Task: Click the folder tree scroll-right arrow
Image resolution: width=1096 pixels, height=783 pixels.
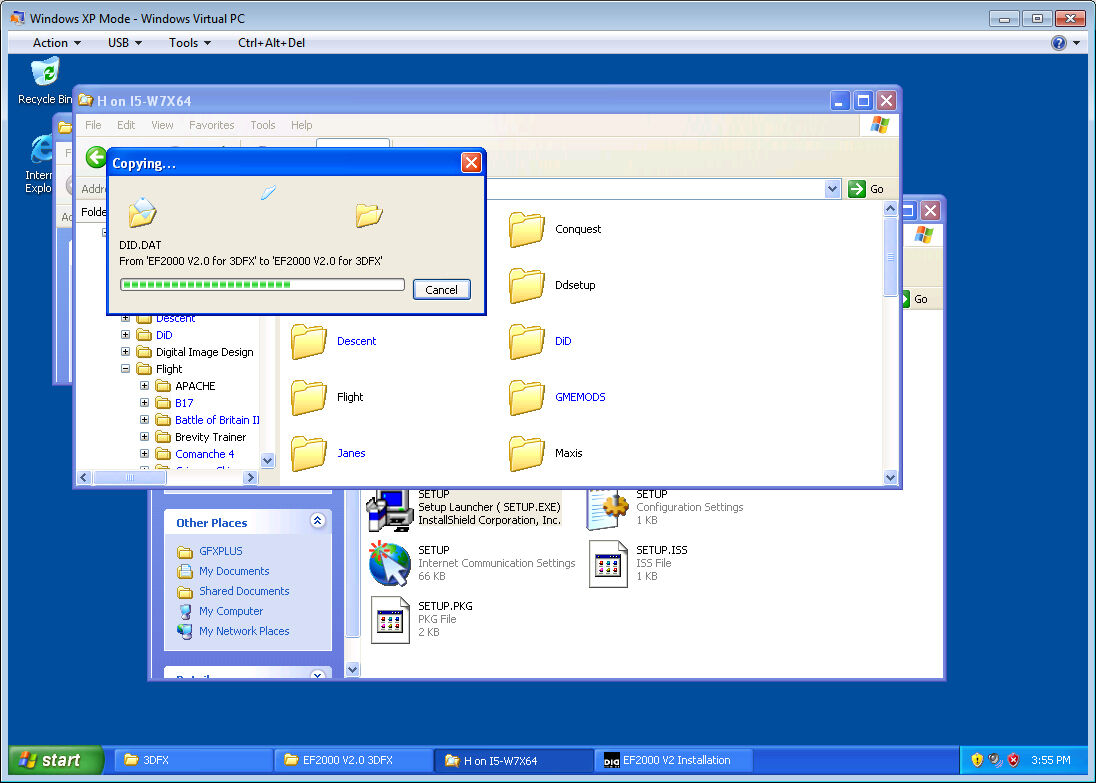Action: point(251,477)
